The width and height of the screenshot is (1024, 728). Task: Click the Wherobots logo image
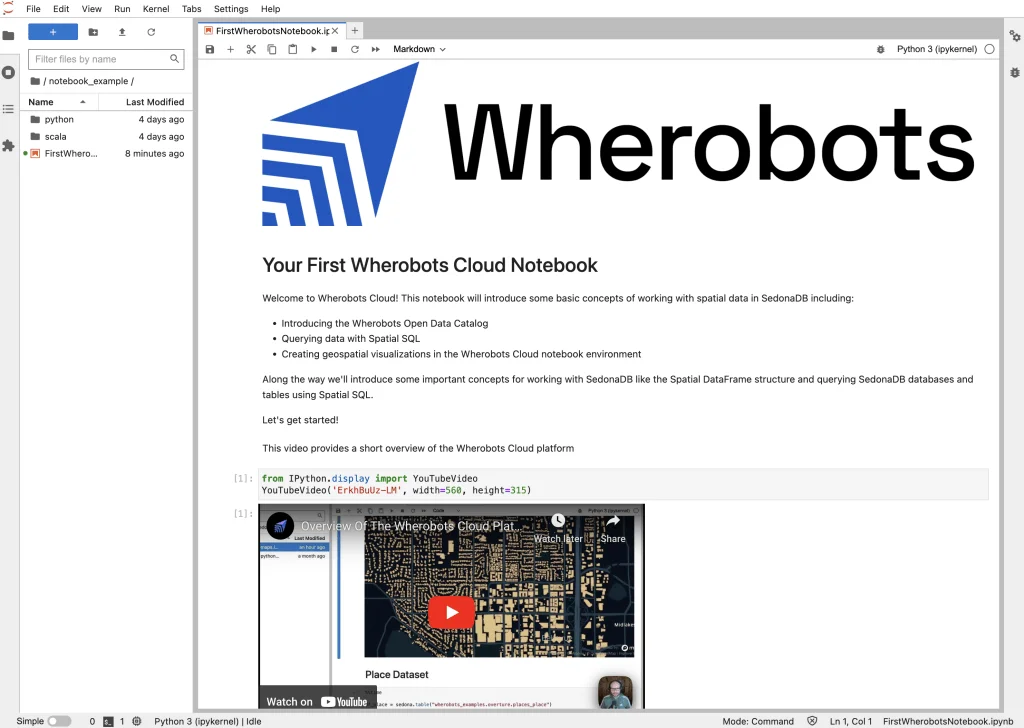[x=618, y=144]
